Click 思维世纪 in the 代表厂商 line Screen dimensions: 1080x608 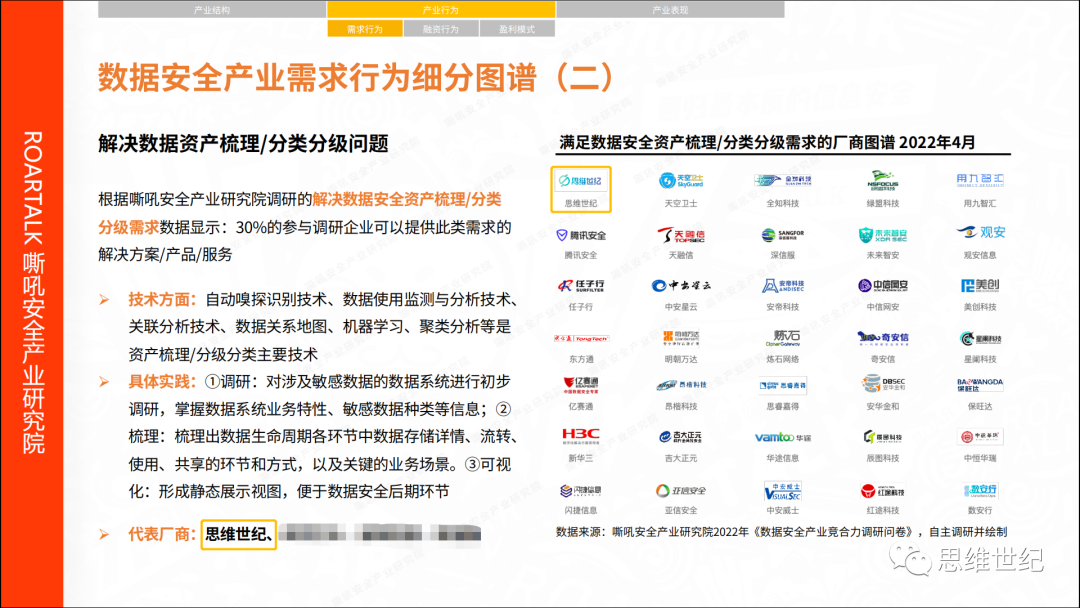pos(238,534)
